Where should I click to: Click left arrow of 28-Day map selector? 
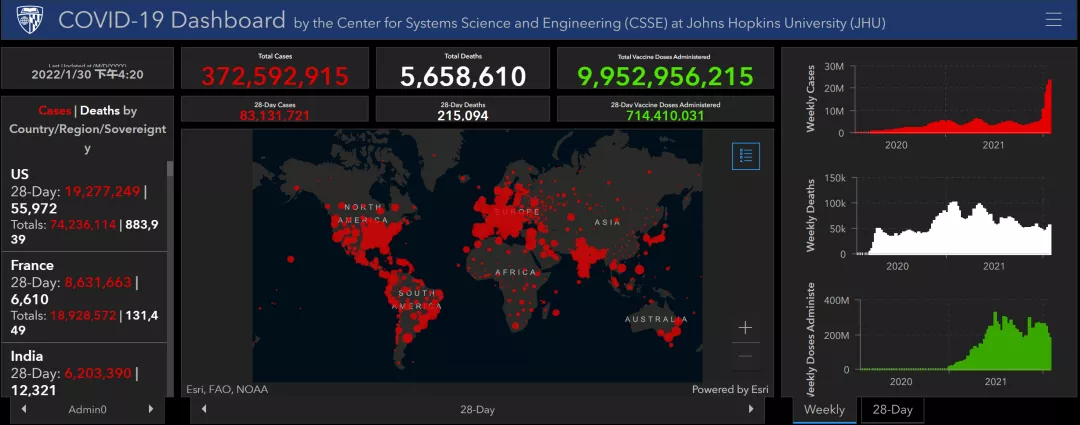pos(204,409)
